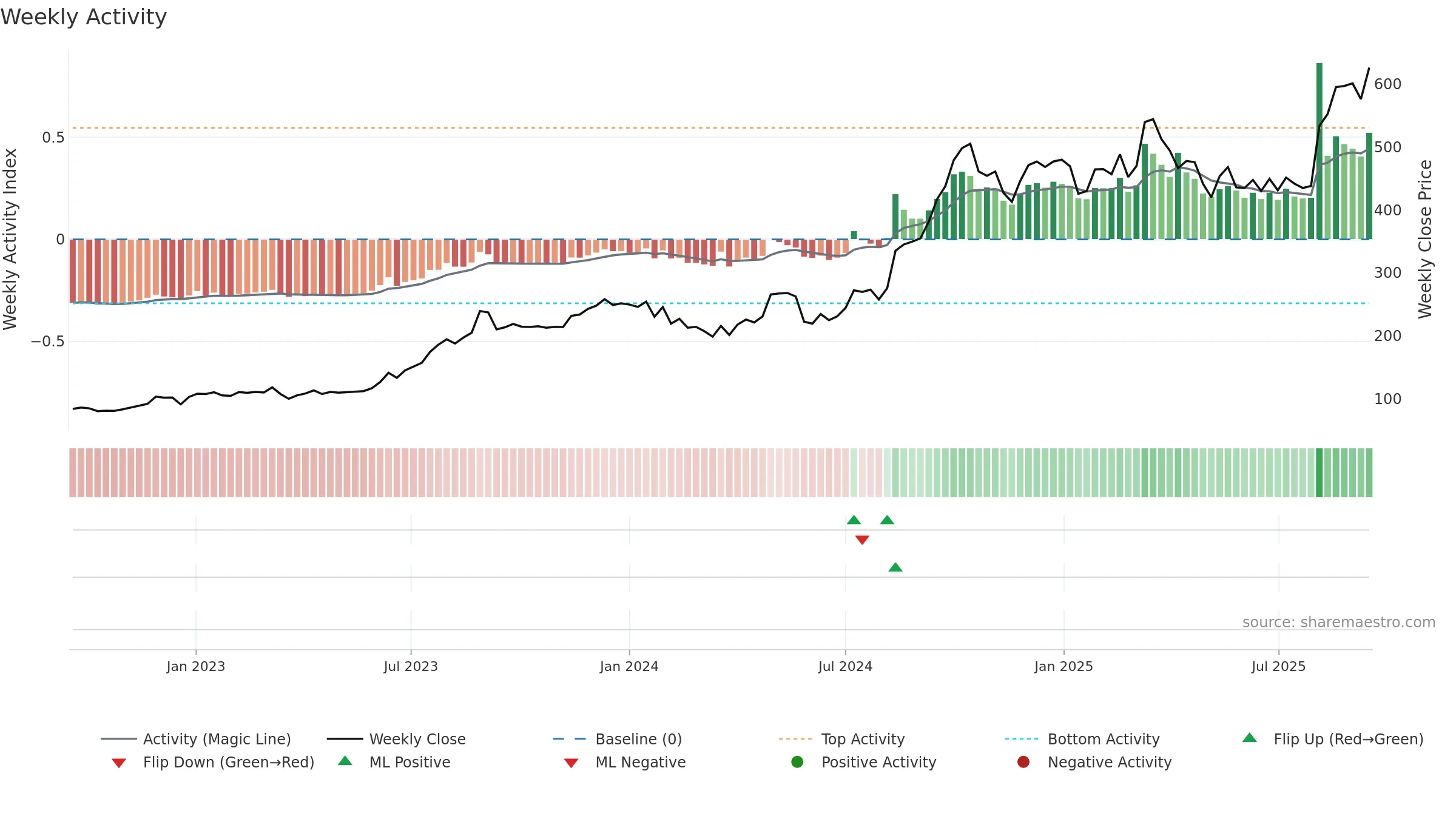Click the Jul 2024 x-axis label
The width and height of the screenshot is (1456, 819).
point(845,667)
